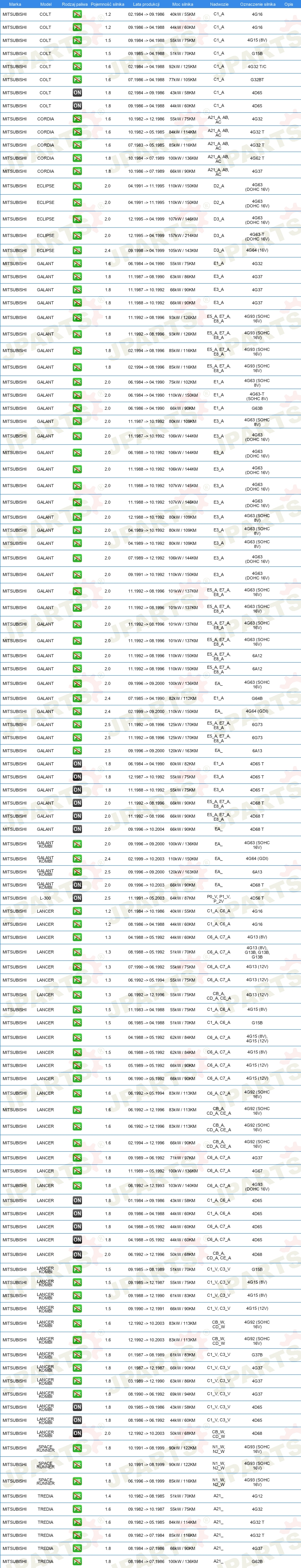
Task: Select the 4G12 engine code cell
Action: (257, 1496)
